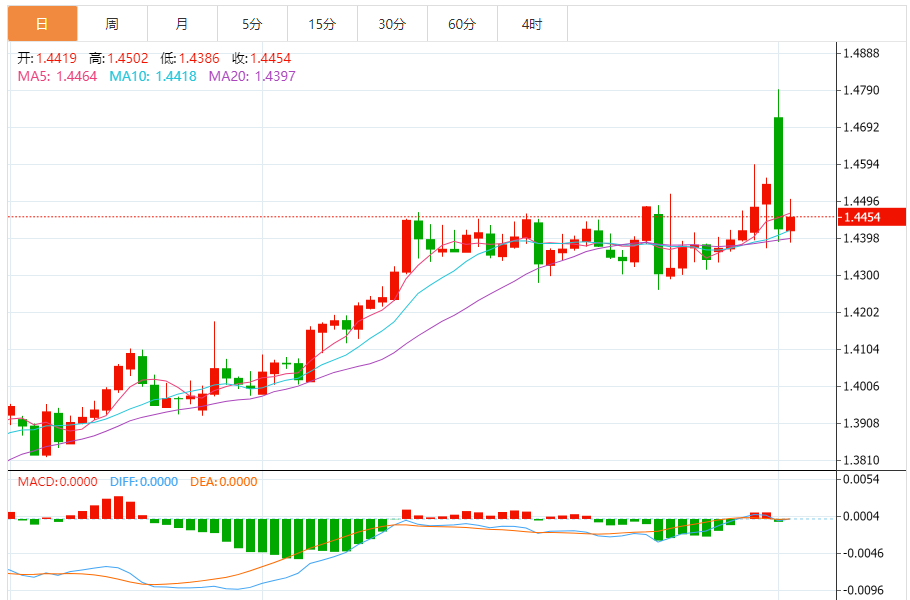
Task: Click the MA5: 1.4464 indicator label
Action: (x=57, y=76)
